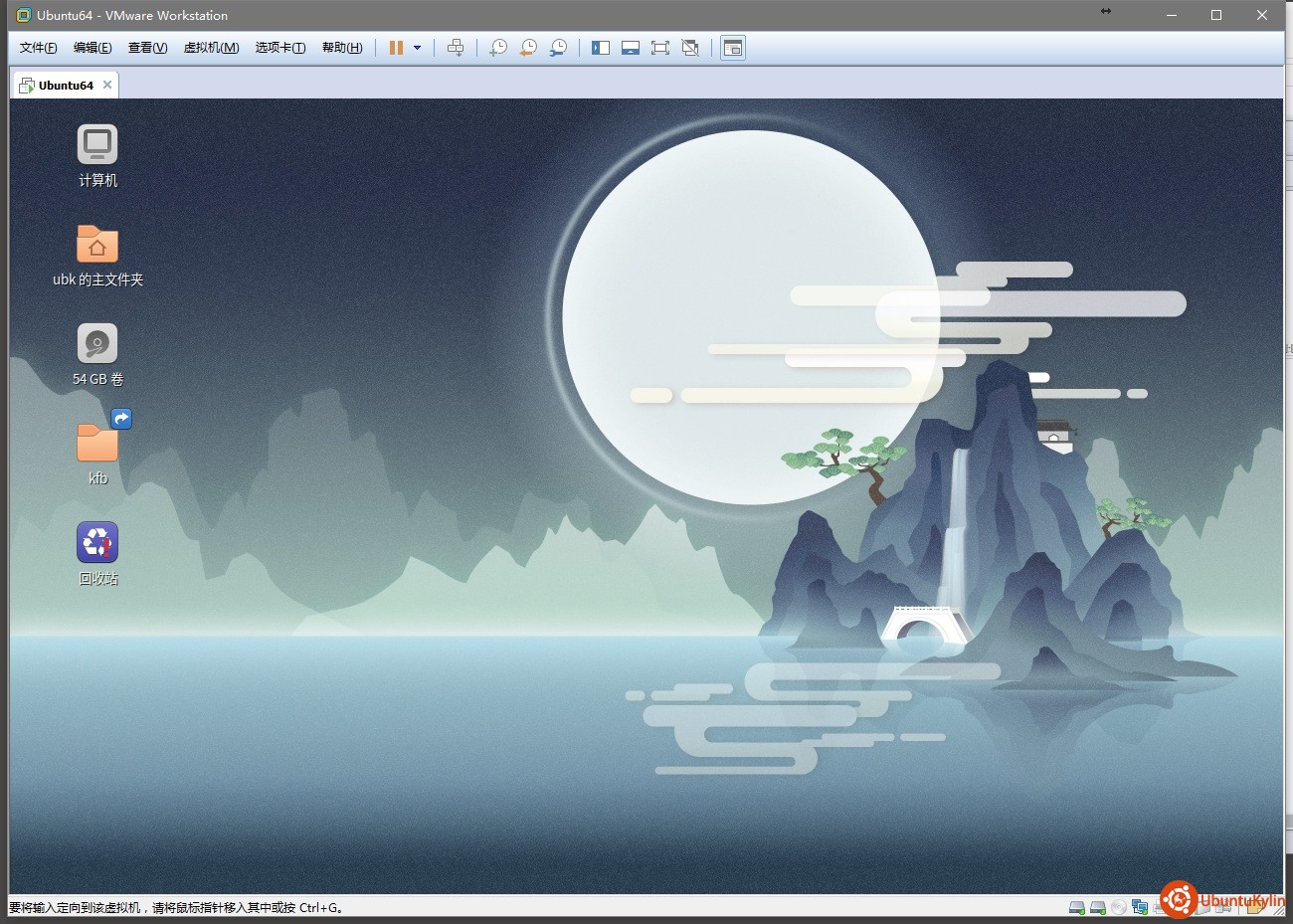Screen dimensions: 1293x924
Task: Select the kfb shortcut folder
Action: pyautogui.click(x=97, y=444)
